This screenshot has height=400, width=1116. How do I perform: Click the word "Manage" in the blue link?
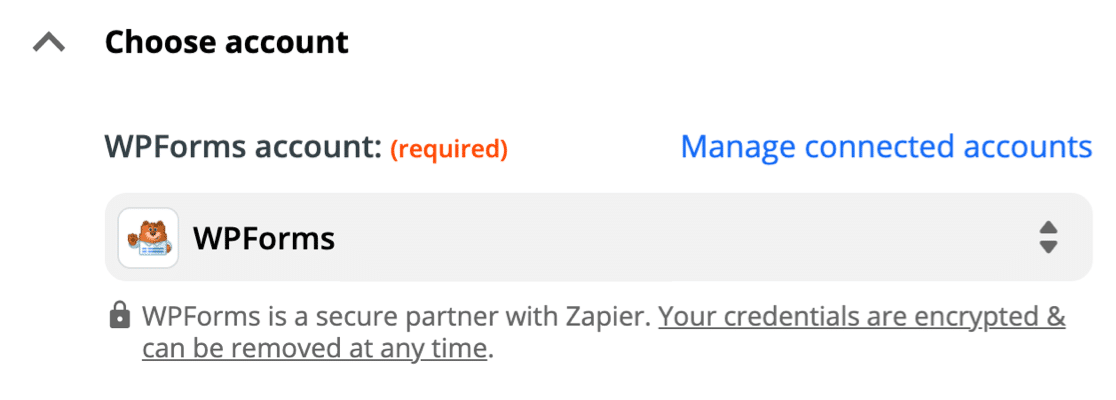coord(738,148)
